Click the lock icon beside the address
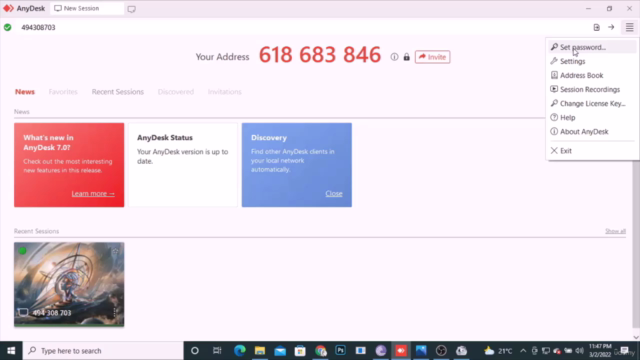Viewport: 640px width, 360px height. [x=407, y=57]
